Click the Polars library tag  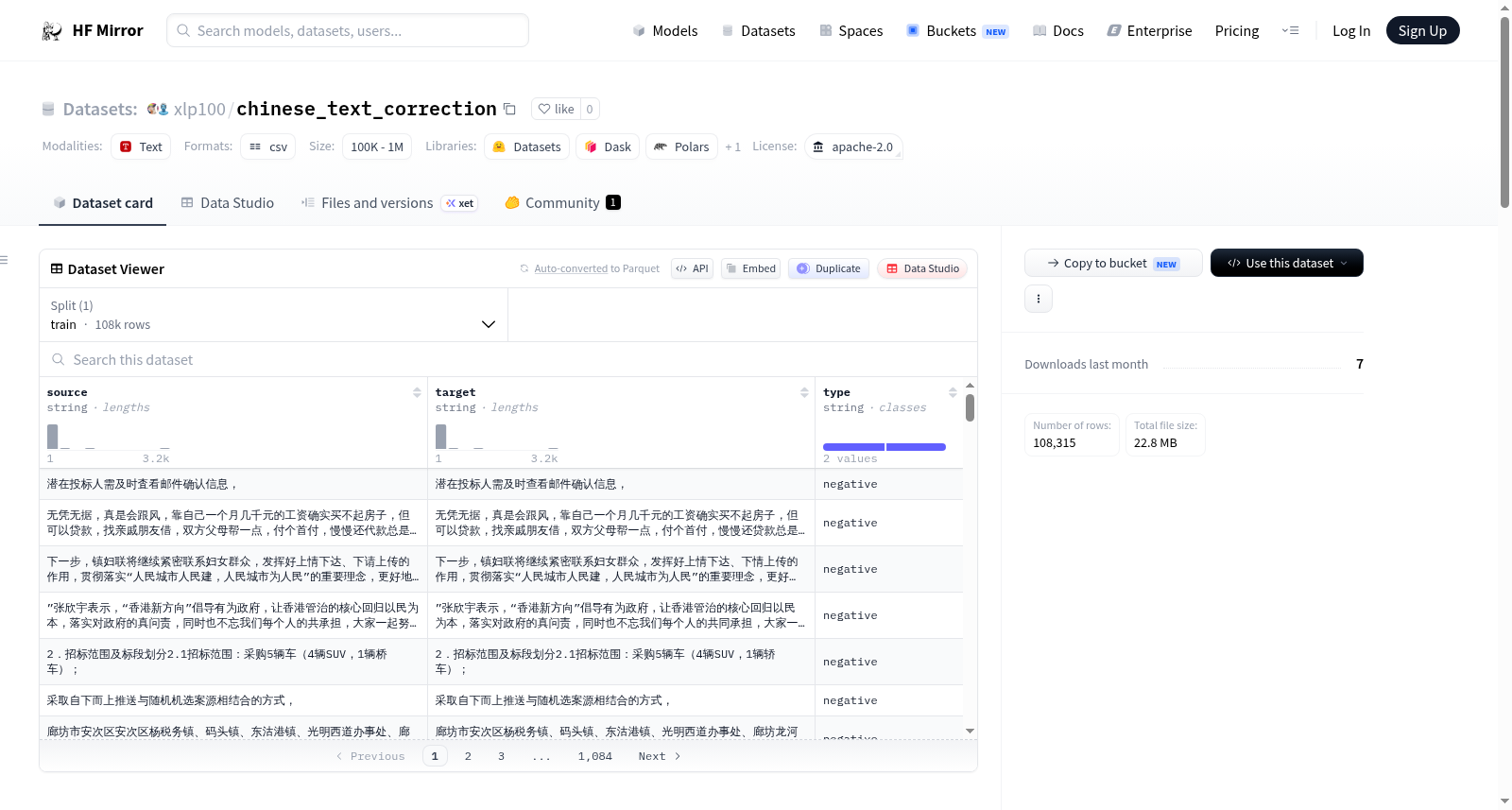click(x=681, y=146)
